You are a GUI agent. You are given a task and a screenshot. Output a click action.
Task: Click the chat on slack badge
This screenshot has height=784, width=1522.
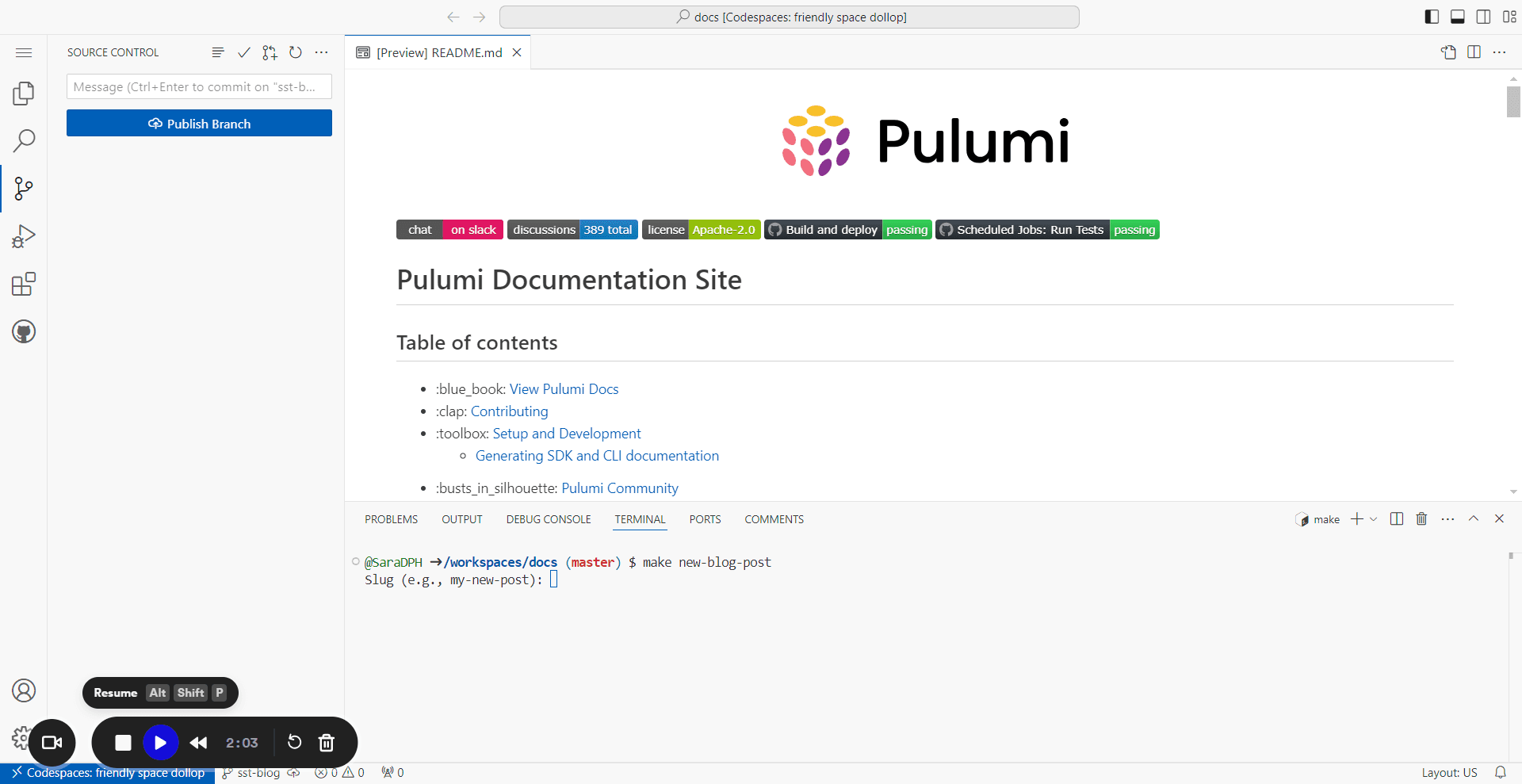(449, 230)
